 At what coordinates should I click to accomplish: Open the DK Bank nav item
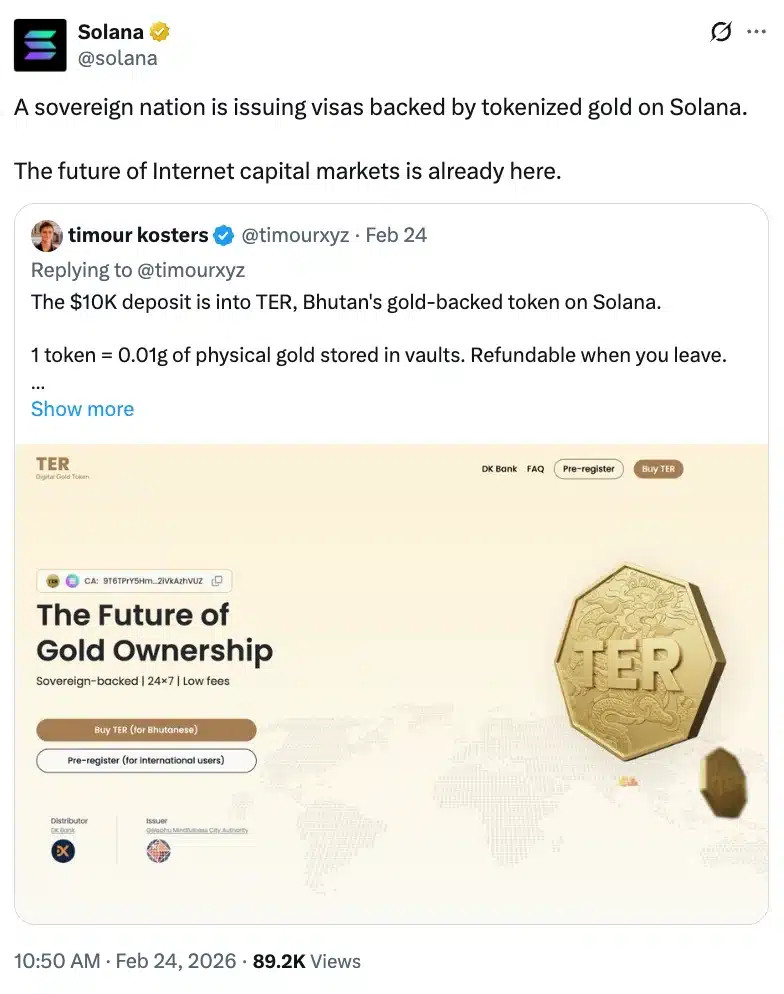(499, 469)
